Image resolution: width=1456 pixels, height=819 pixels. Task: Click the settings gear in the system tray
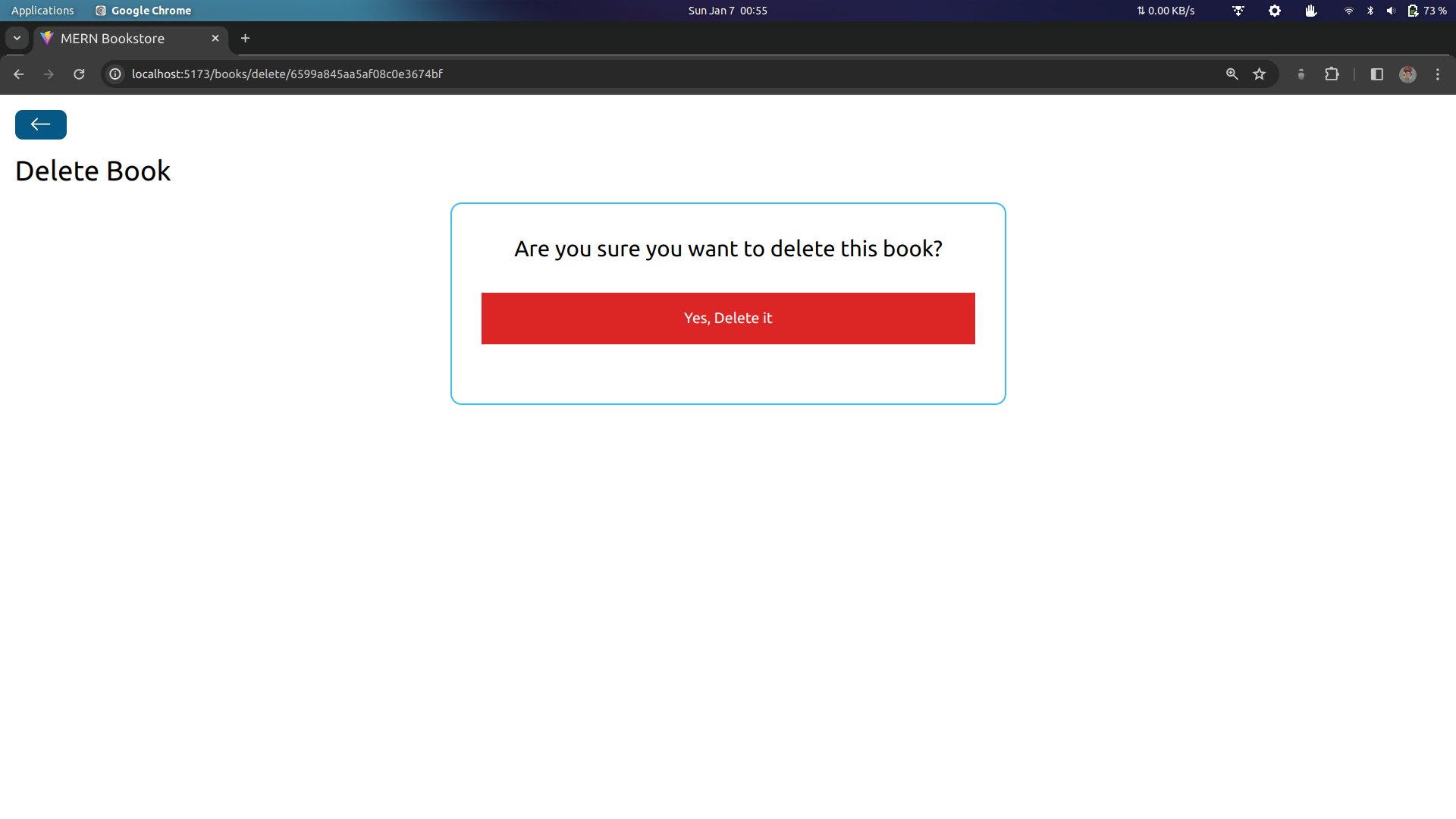1274,11
